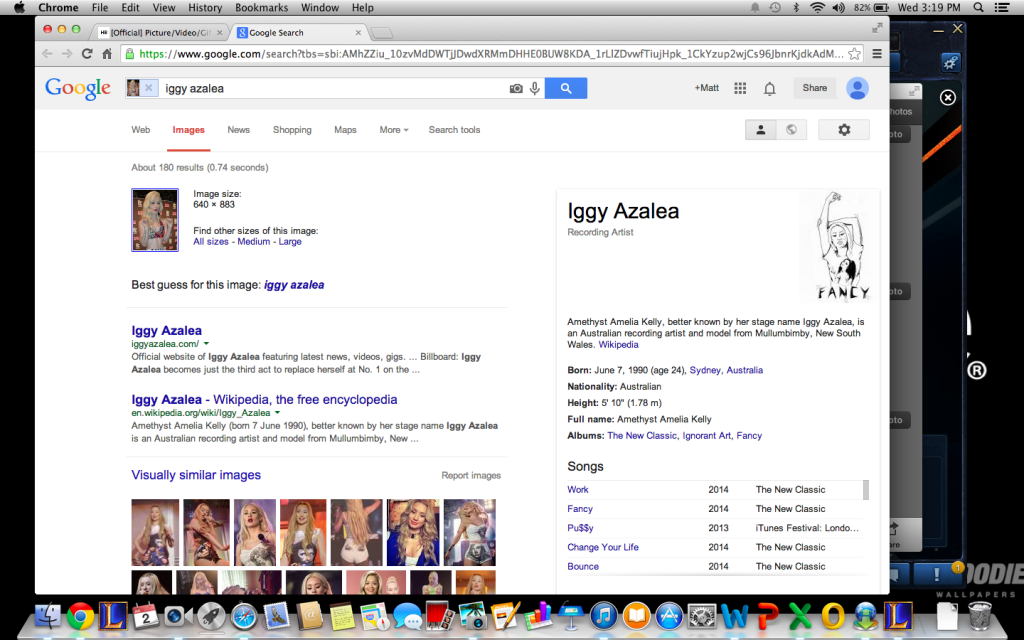This screenshot has height=640, width=1024.
Task: Open Google notifications bell
Action: coord(770,88)
